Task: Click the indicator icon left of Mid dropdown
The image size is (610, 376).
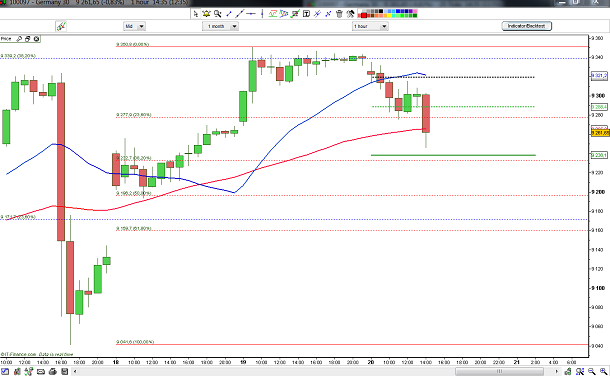Action: 61,26
